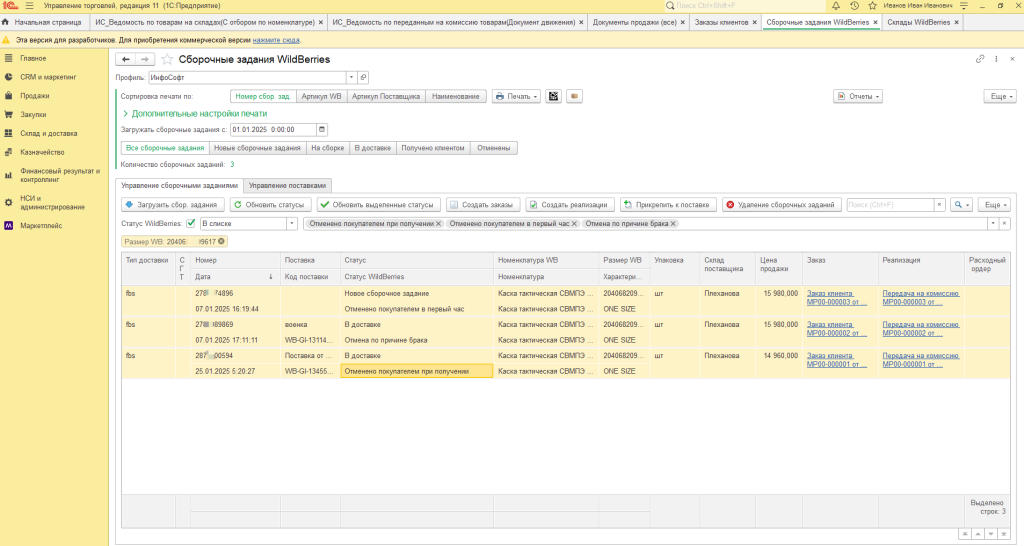Select 'Отмена по причине брака' status cell
1024x546 pixels.
(x=417, y=340)
